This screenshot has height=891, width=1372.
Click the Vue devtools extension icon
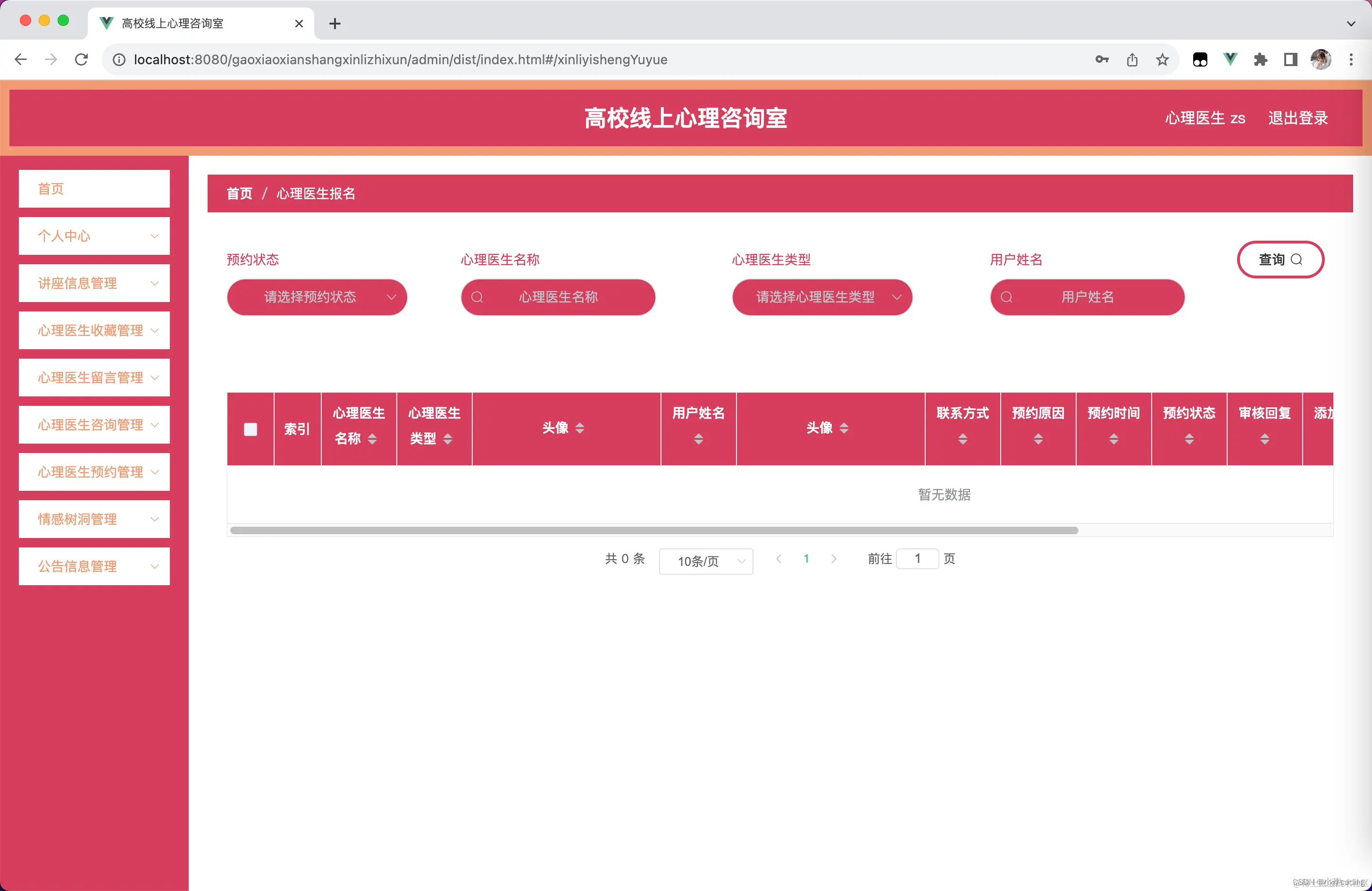point(1230,59)
